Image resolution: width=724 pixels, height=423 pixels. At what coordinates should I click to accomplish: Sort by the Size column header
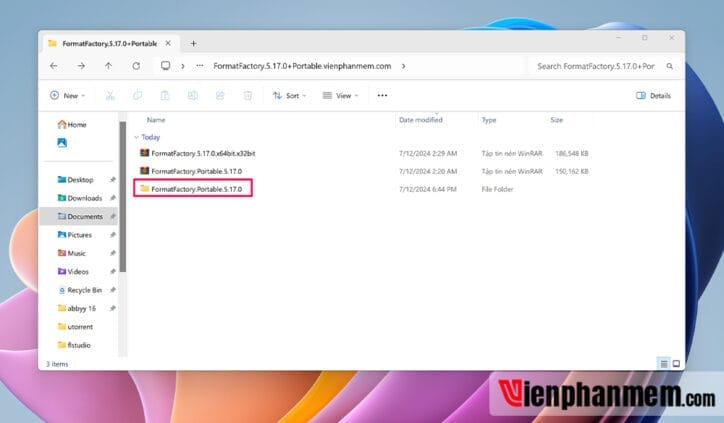tap(556, 120)
